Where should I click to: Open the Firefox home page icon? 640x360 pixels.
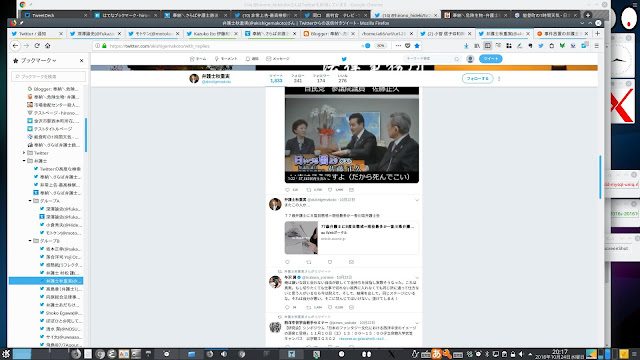coord(47,46)
